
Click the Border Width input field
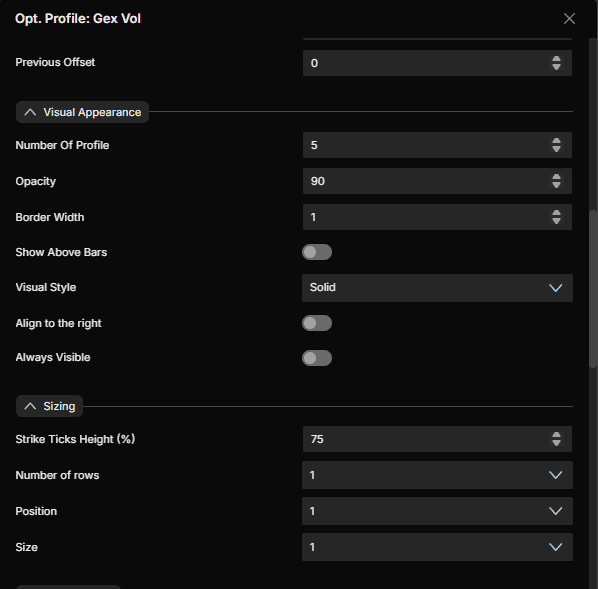(437, 217)
